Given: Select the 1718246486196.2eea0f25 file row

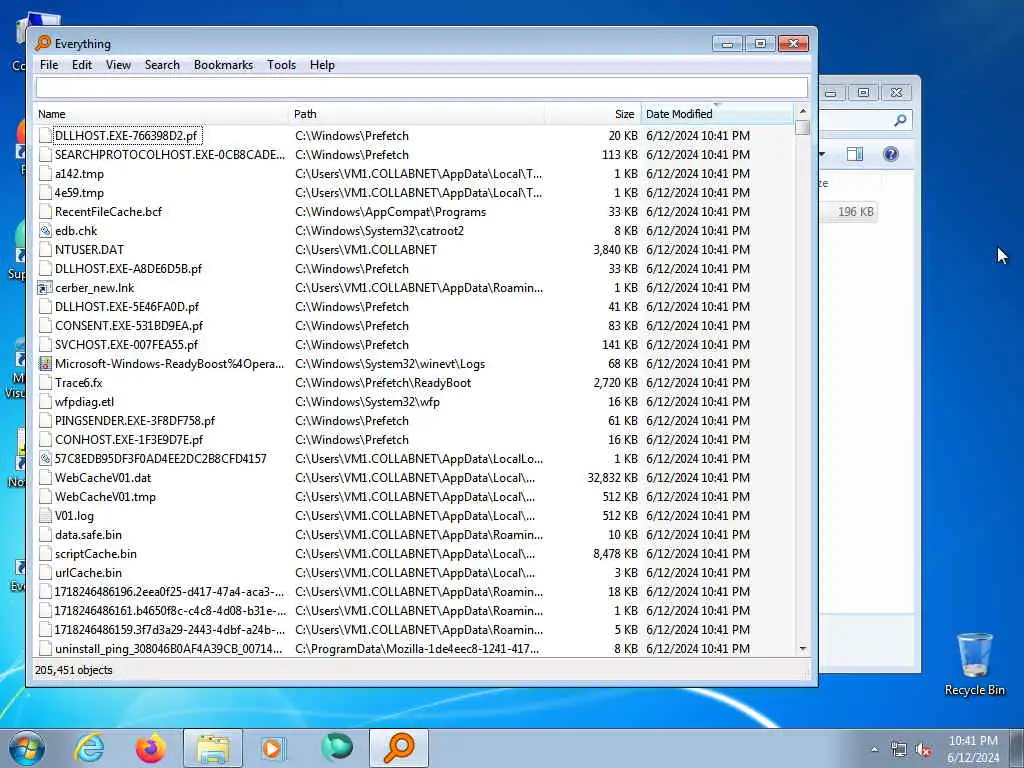Looking at the screenshot, I should [x=415, y=592].
